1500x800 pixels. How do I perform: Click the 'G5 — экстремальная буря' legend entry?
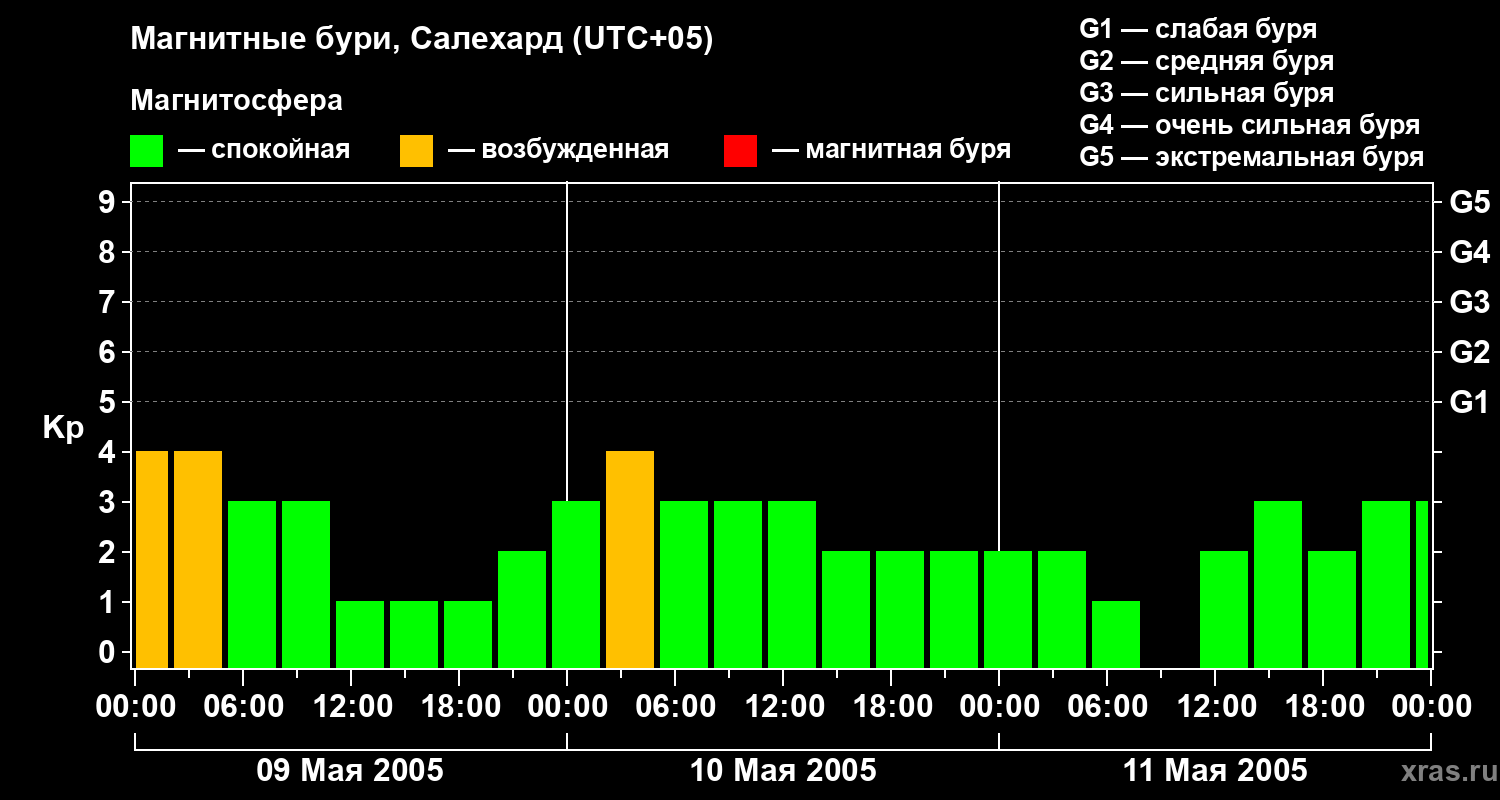coord(1251,158)
